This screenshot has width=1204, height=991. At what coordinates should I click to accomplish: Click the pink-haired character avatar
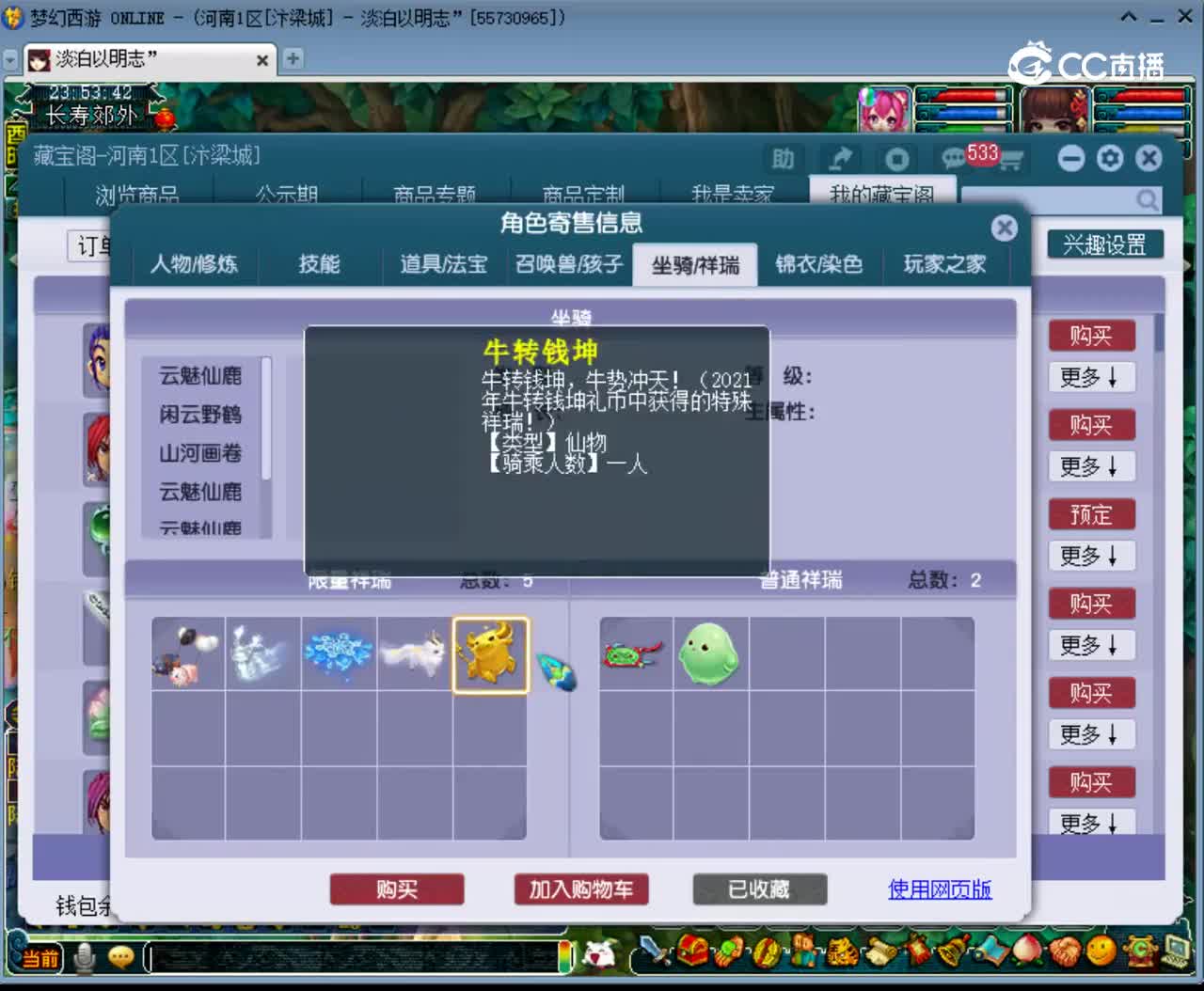click(884, 109)
